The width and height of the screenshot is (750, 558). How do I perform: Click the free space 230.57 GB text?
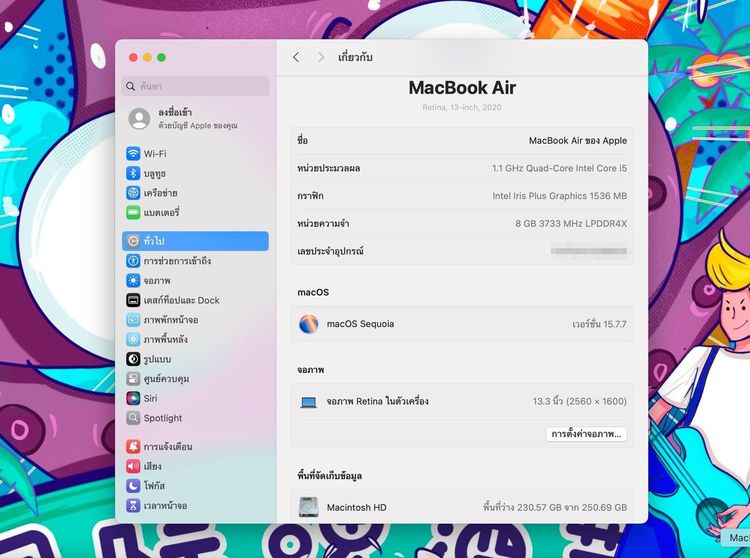(x=555, y=507)
